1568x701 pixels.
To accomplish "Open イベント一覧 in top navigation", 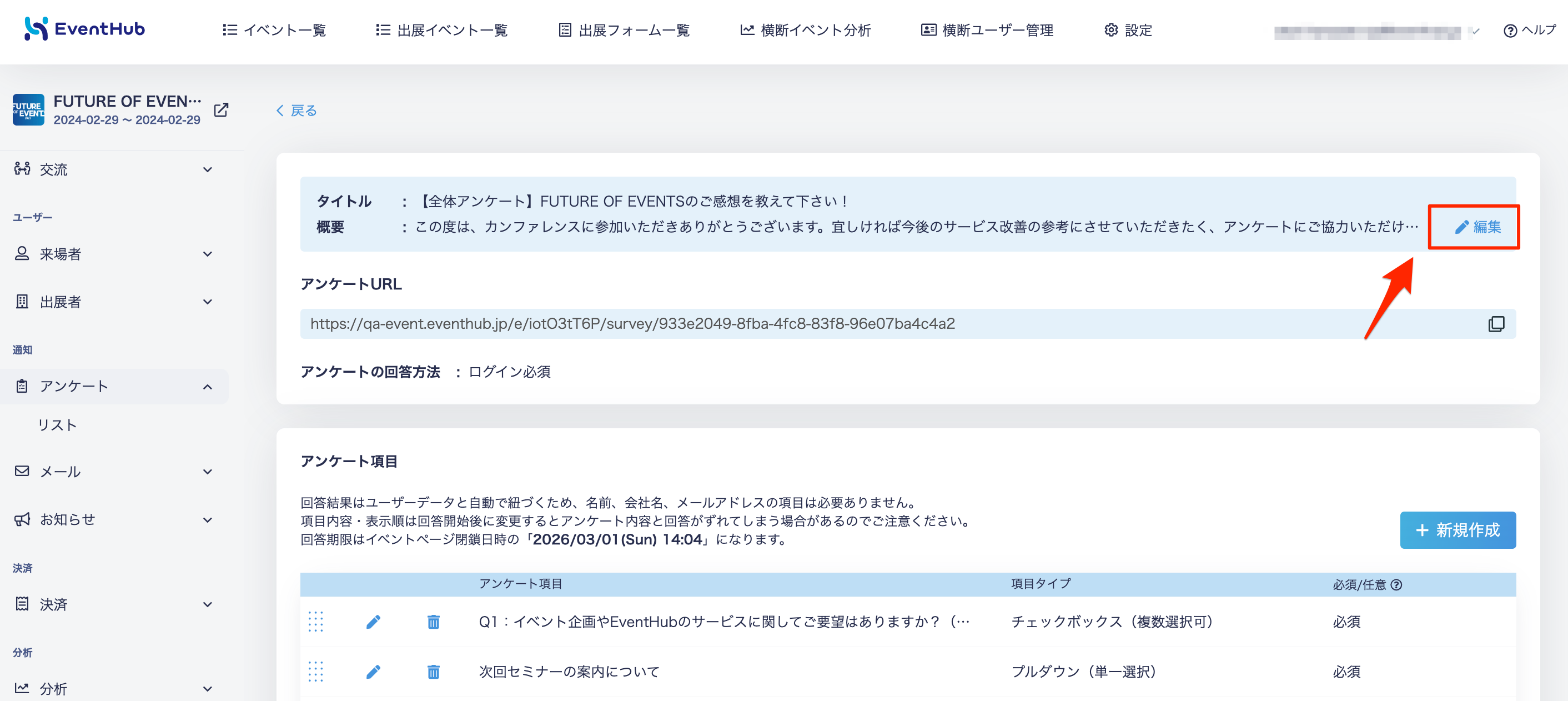I will [274, 30].
